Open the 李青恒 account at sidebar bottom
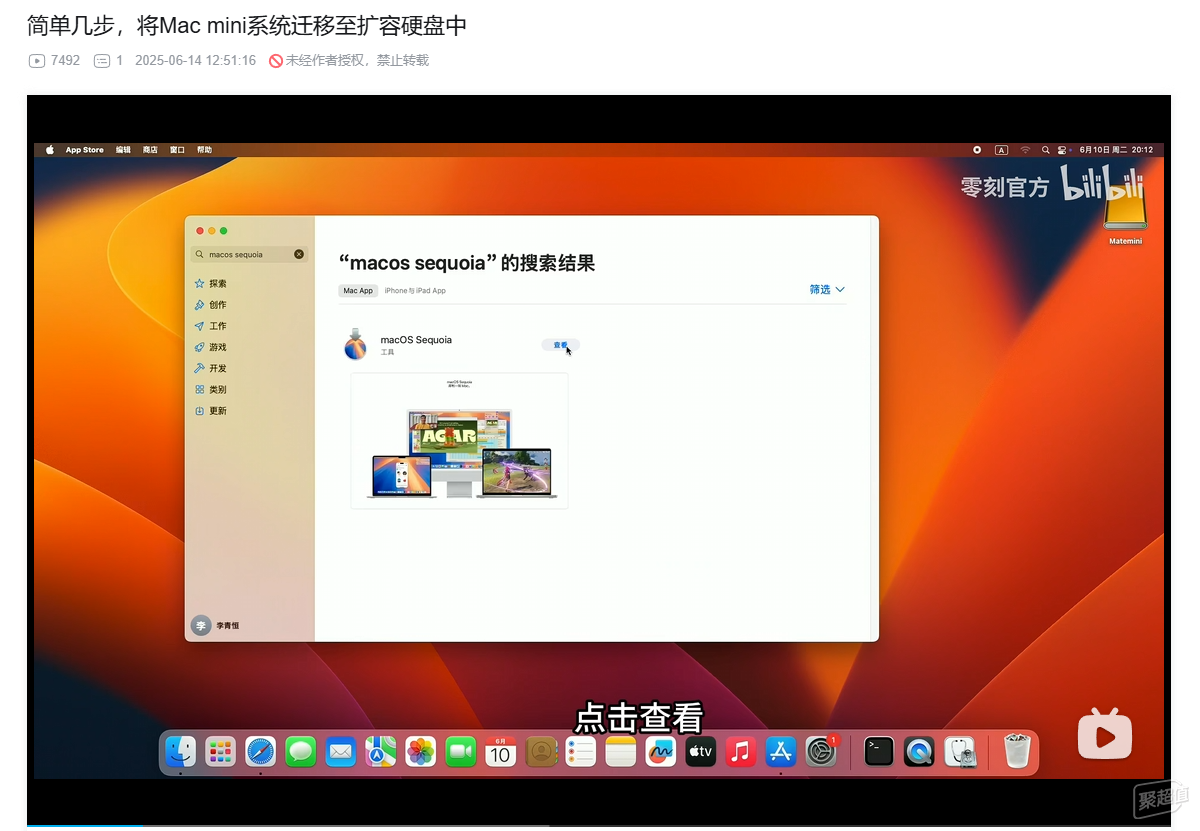 pos(216,625)
